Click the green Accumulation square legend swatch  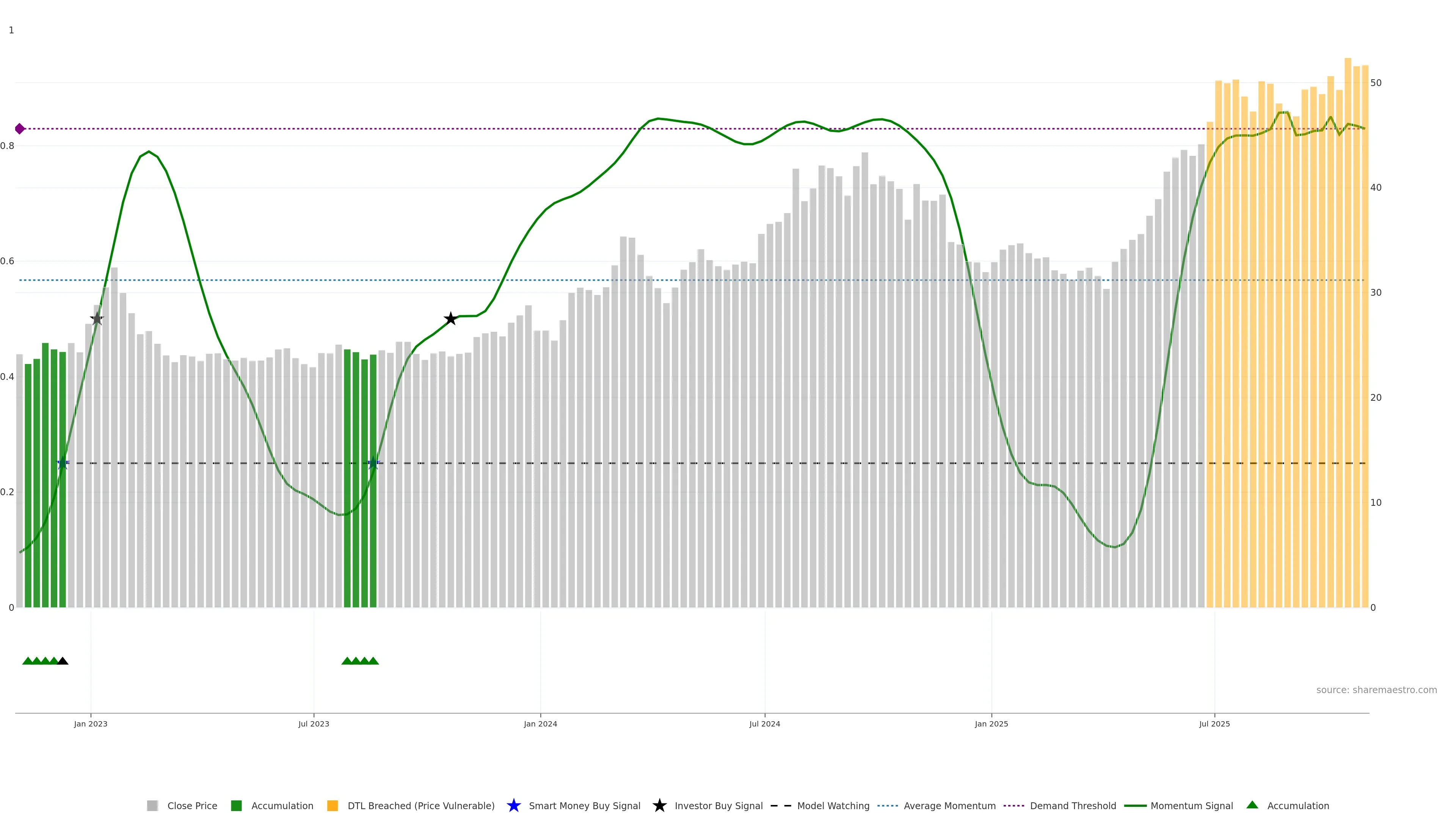(237, 805)
